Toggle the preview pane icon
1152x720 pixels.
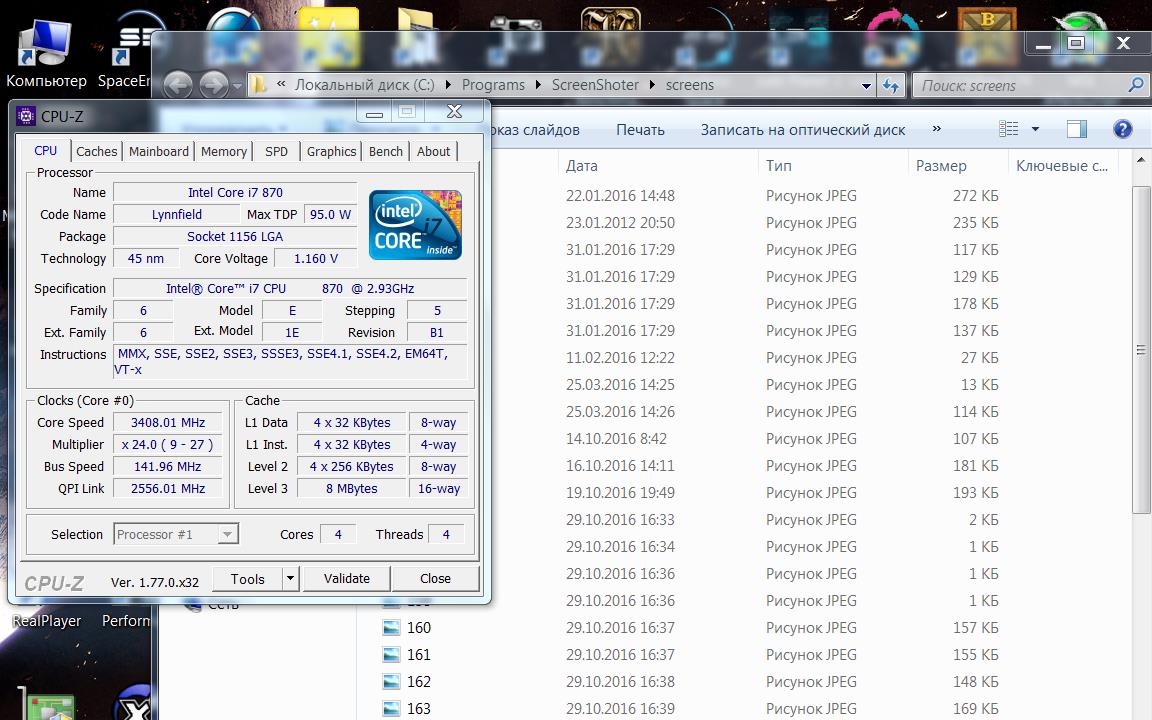pyautogui.click(x=1076, y=129)
